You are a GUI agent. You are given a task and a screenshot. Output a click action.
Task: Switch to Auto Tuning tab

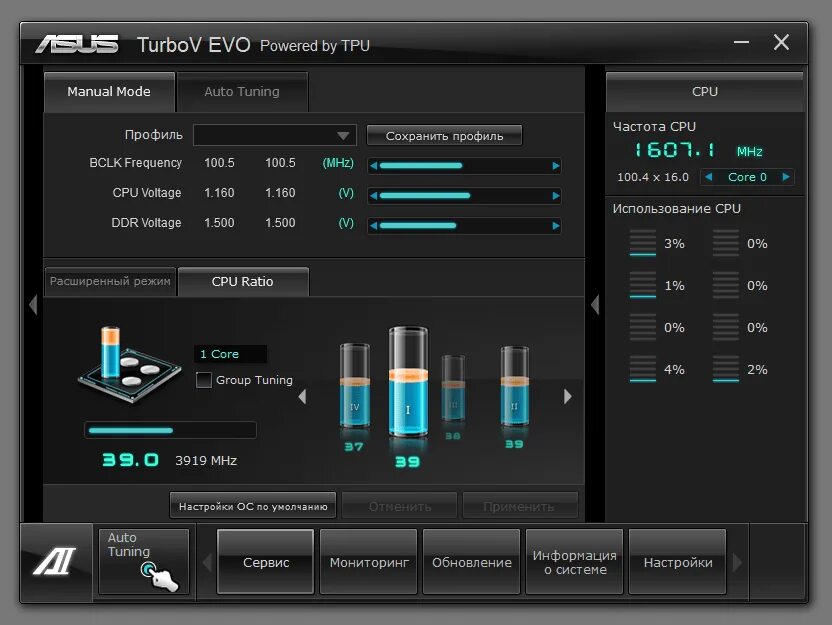(x=242, y=92)
